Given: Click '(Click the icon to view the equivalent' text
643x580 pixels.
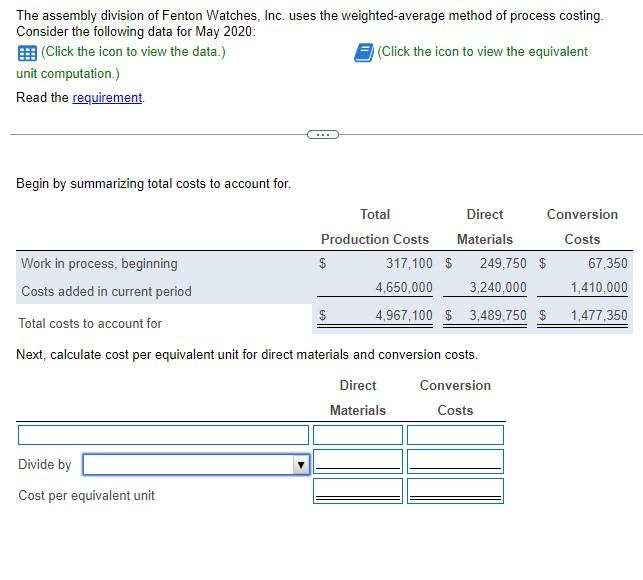Looking at the screenshot, I should point(482,52).
